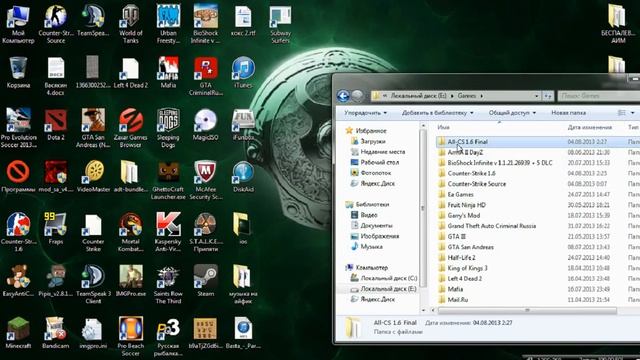Viewport: 640px width, 360px height.
Task: Select the Fraps desktop shortcut
Action: click(56, 229)
